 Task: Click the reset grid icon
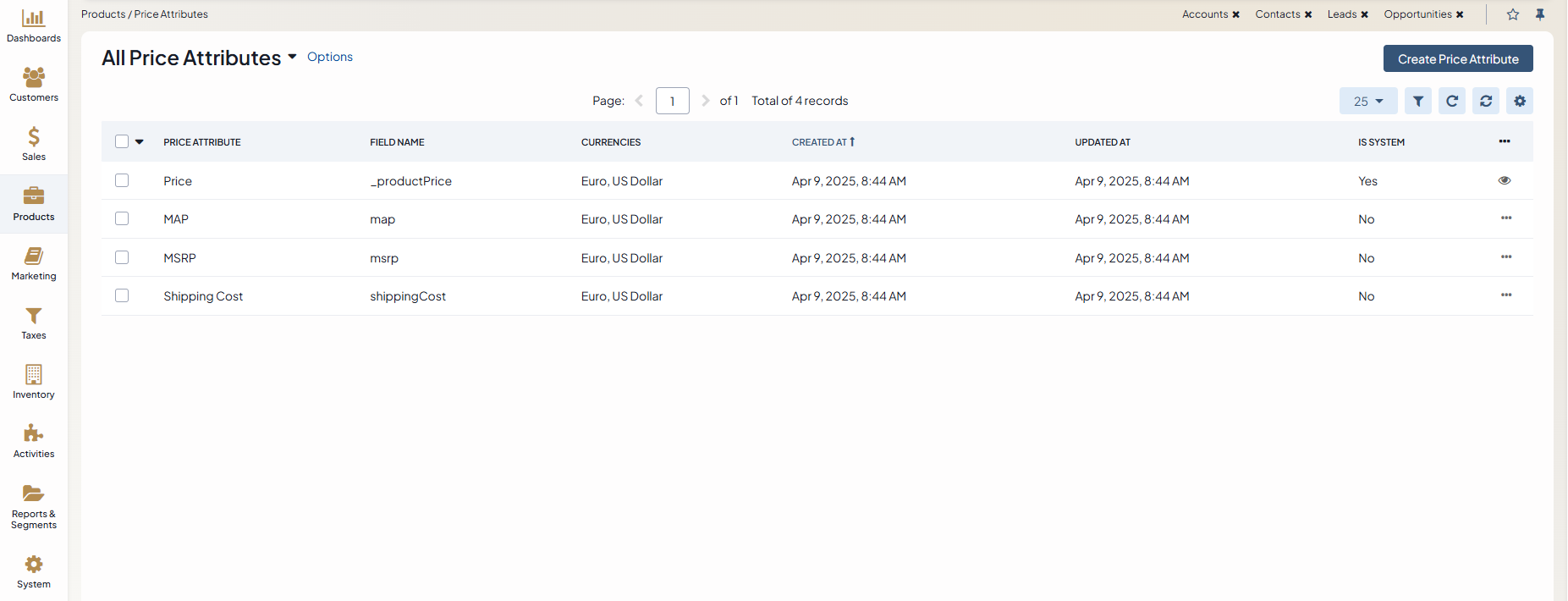tap(1485, 101)
